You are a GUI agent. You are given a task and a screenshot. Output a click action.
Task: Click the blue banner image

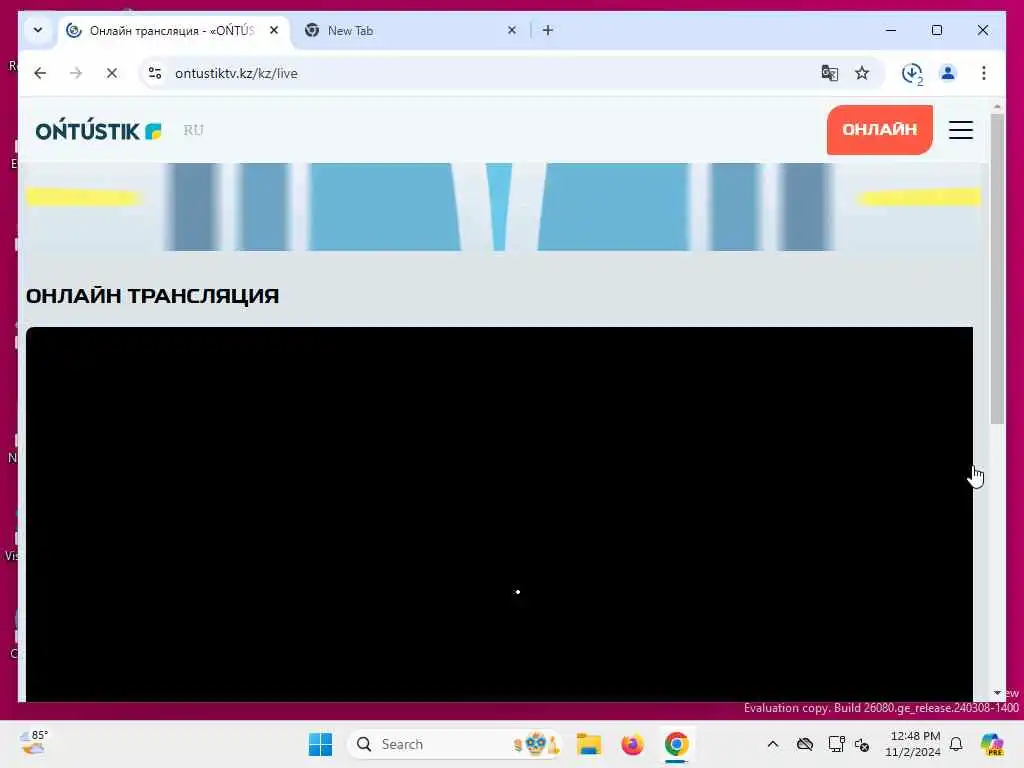coord(503,206)
